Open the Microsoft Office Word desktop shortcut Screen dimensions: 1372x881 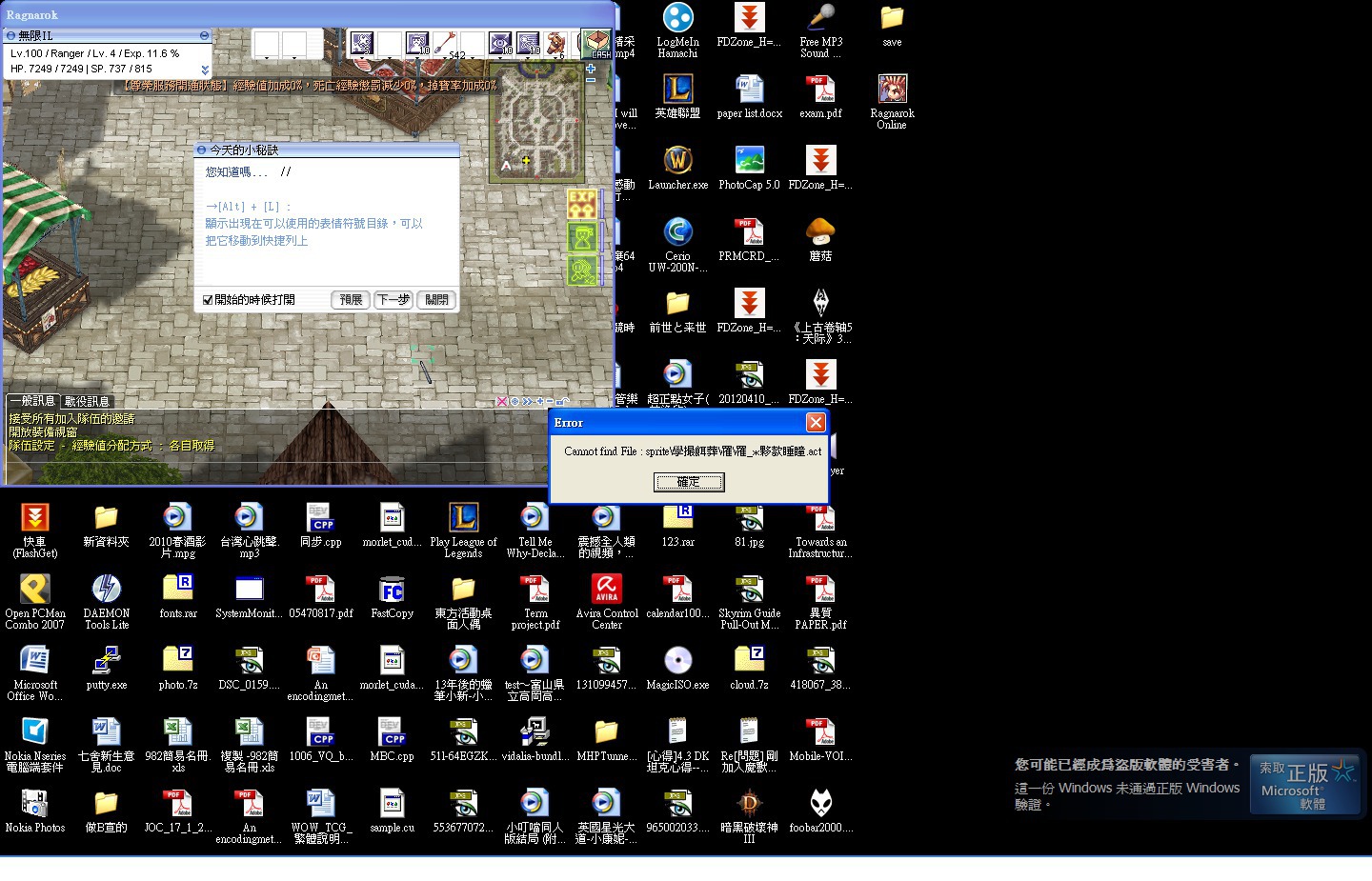[35, 673]
